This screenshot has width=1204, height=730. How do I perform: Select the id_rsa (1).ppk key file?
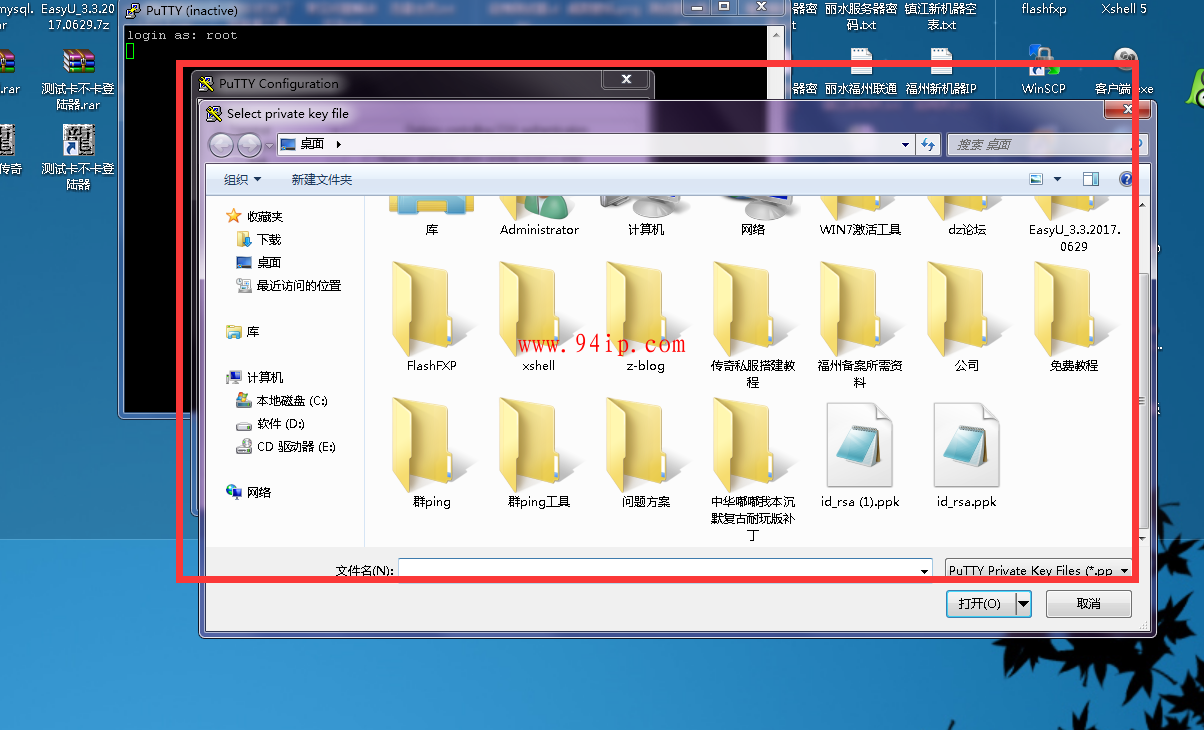[x=860, y=456]
